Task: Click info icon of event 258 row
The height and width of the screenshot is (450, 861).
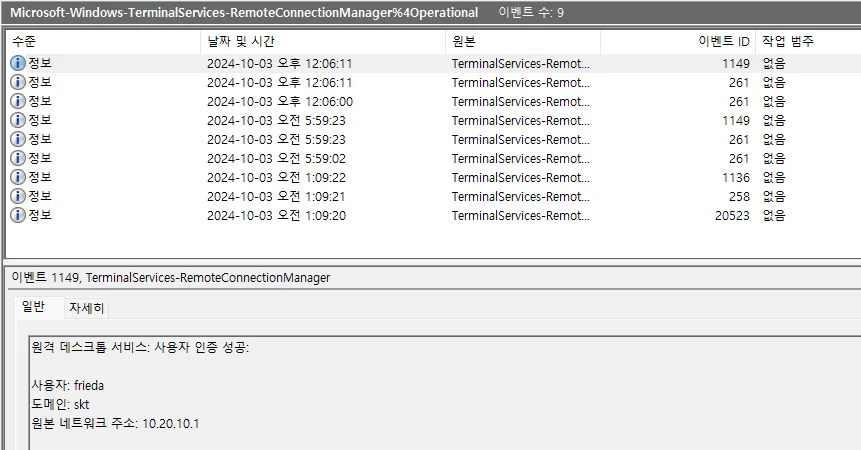Action: pos(18,196)
